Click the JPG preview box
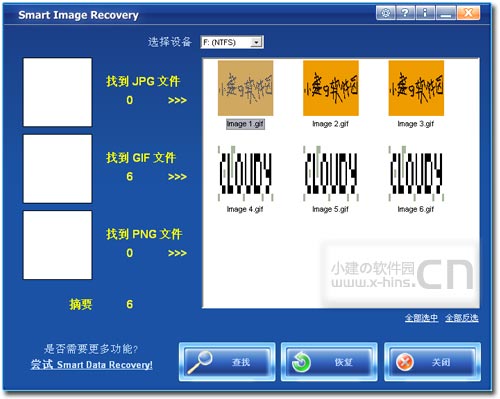The image size is (500, 399). pyautogui.click(x=57, y=92)
